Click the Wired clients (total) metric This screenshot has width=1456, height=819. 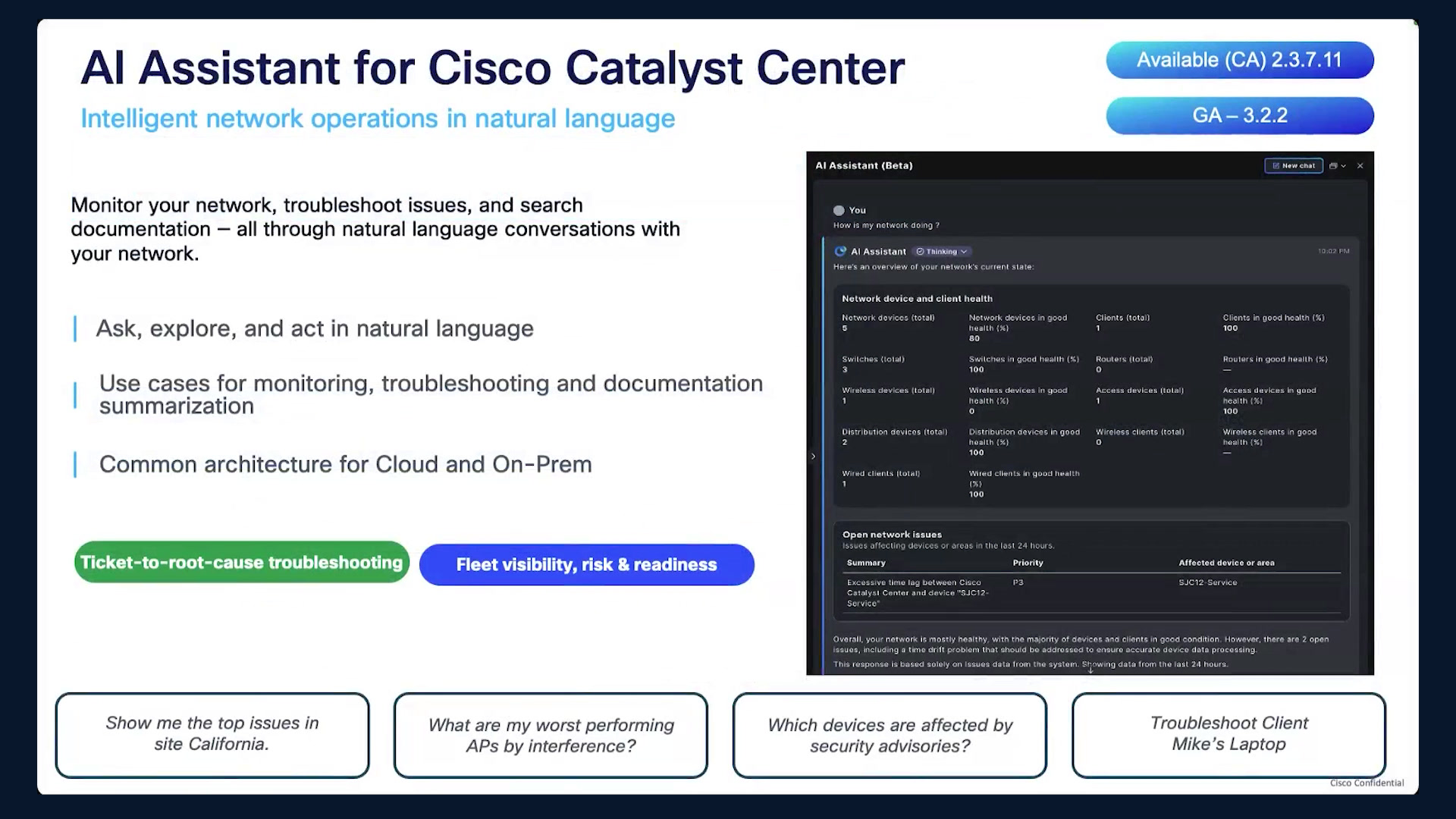point(880,479)
